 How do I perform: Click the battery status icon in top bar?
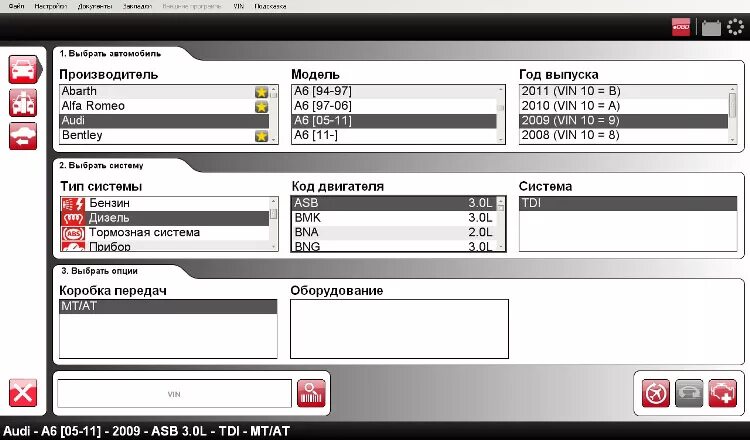(x=711, y=28)
